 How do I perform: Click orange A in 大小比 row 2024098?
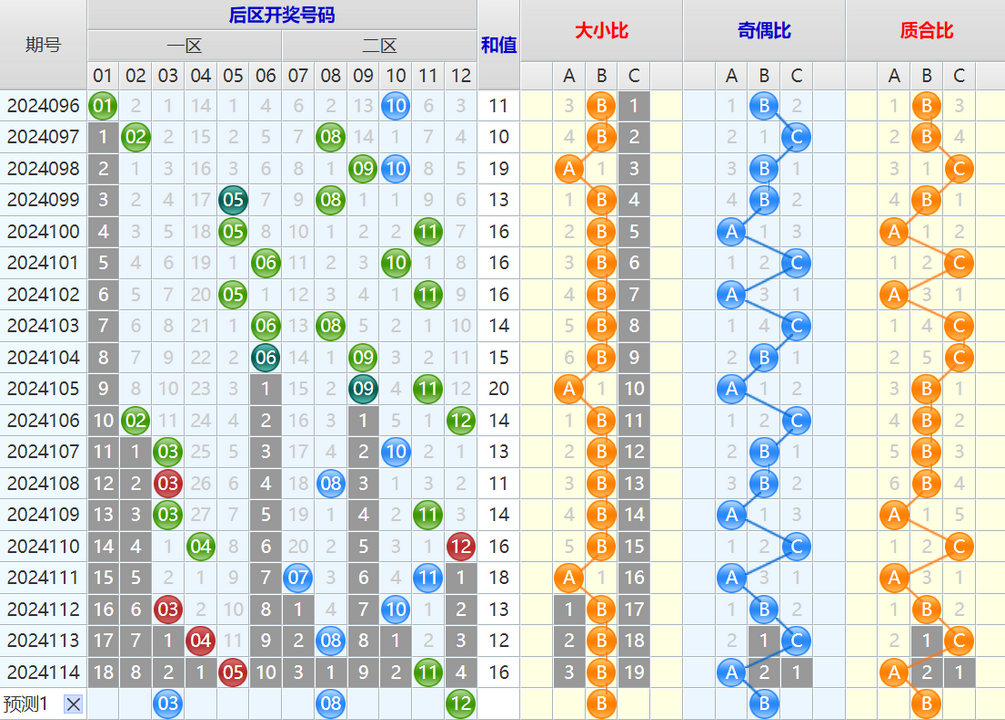569,169
